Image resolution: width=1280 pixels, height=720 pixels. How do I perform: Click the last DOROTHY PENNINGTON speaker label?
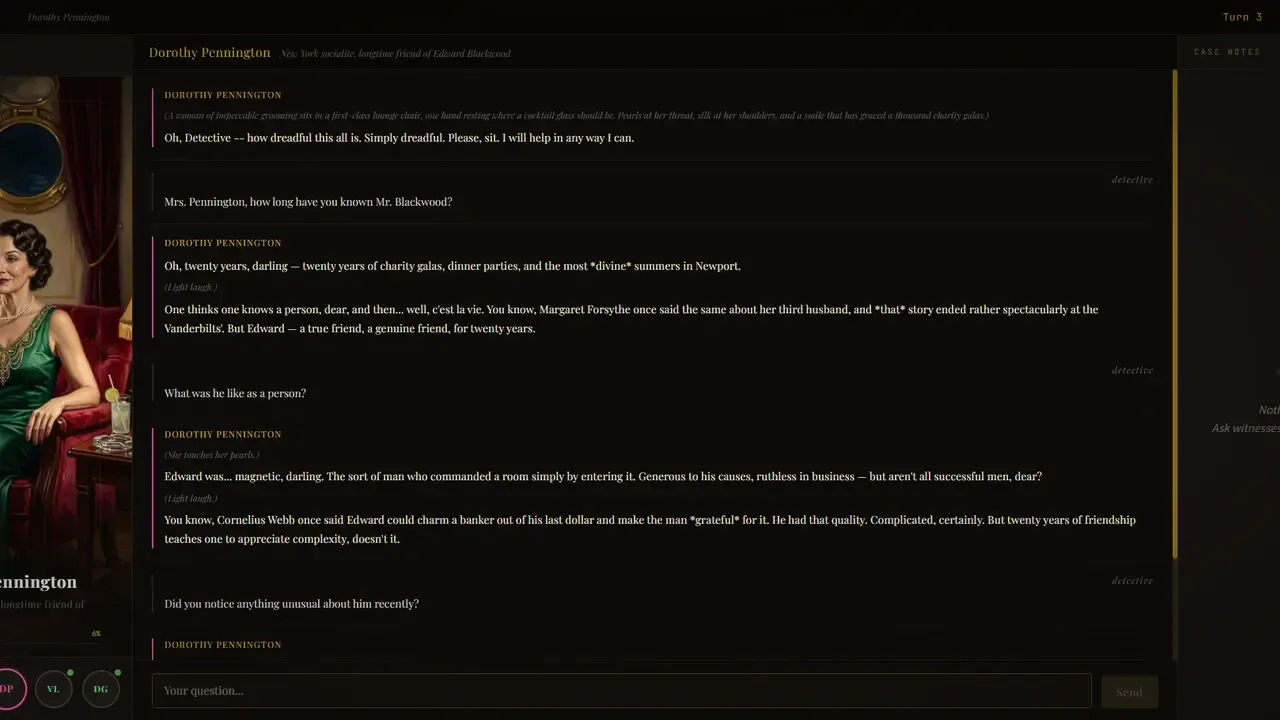coord(223,645)
